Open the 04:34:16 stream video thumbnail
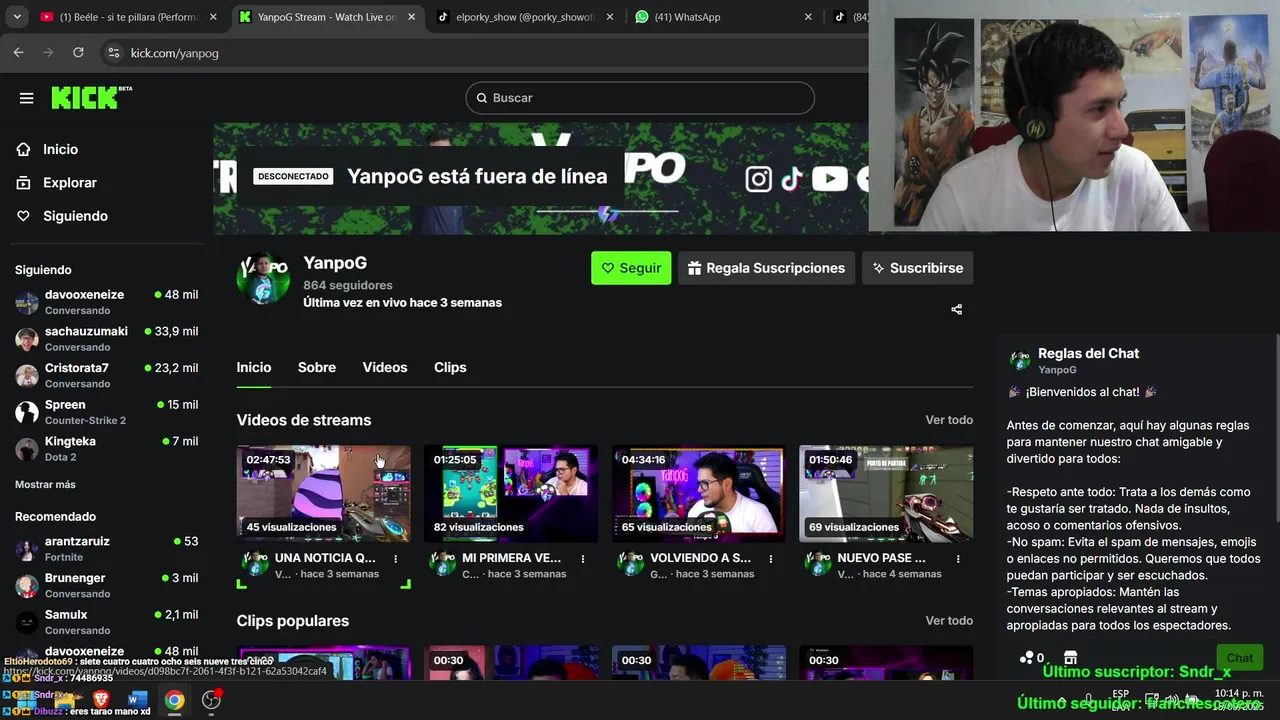 [x=699, y=493]
